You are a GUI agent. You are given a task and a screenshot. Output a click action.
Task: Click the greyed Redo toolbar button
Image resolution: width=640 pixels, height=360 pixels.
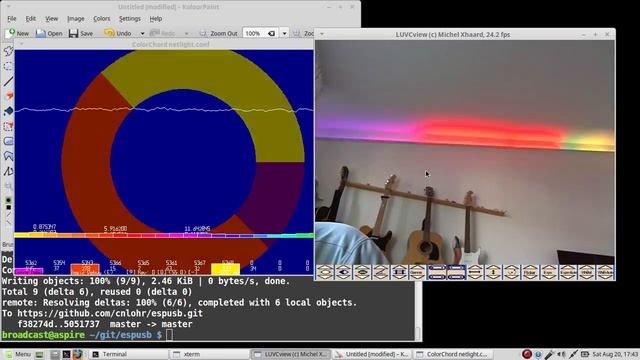point(162,33)
